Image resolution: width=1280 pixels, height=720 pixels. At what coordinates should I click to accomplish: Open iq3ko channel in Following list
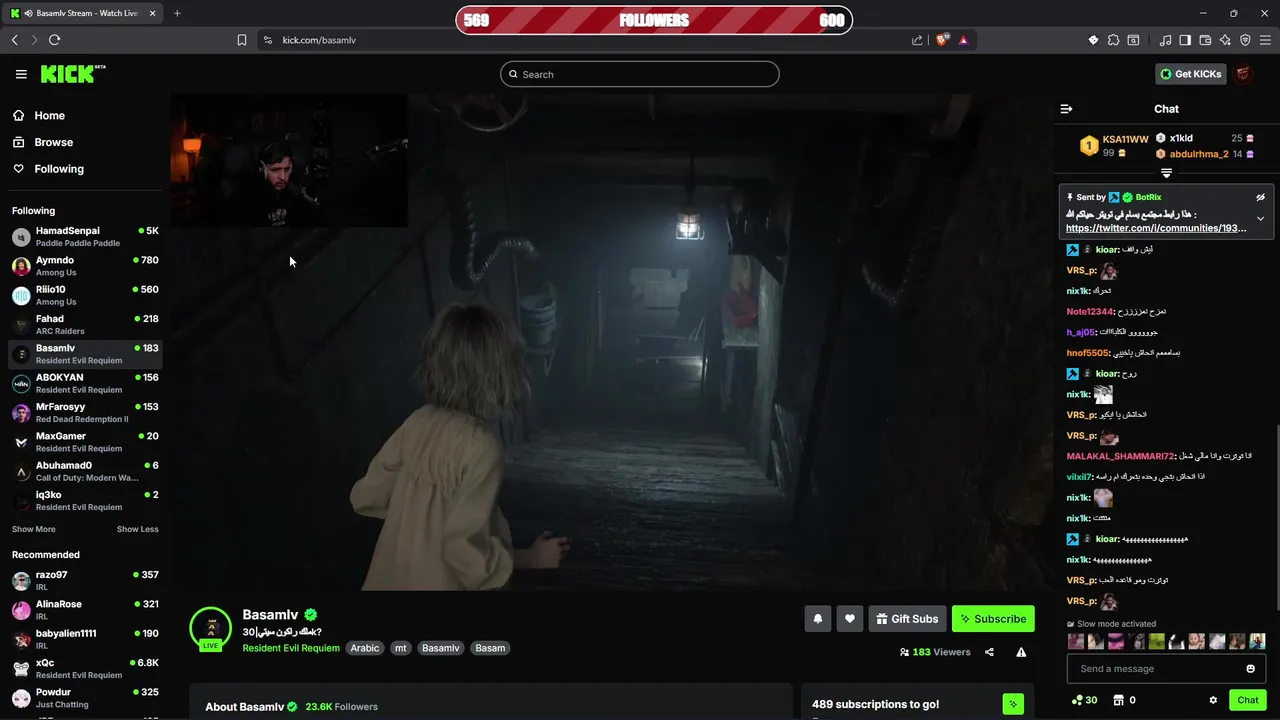pyautogui.click(x=85, y=500)
